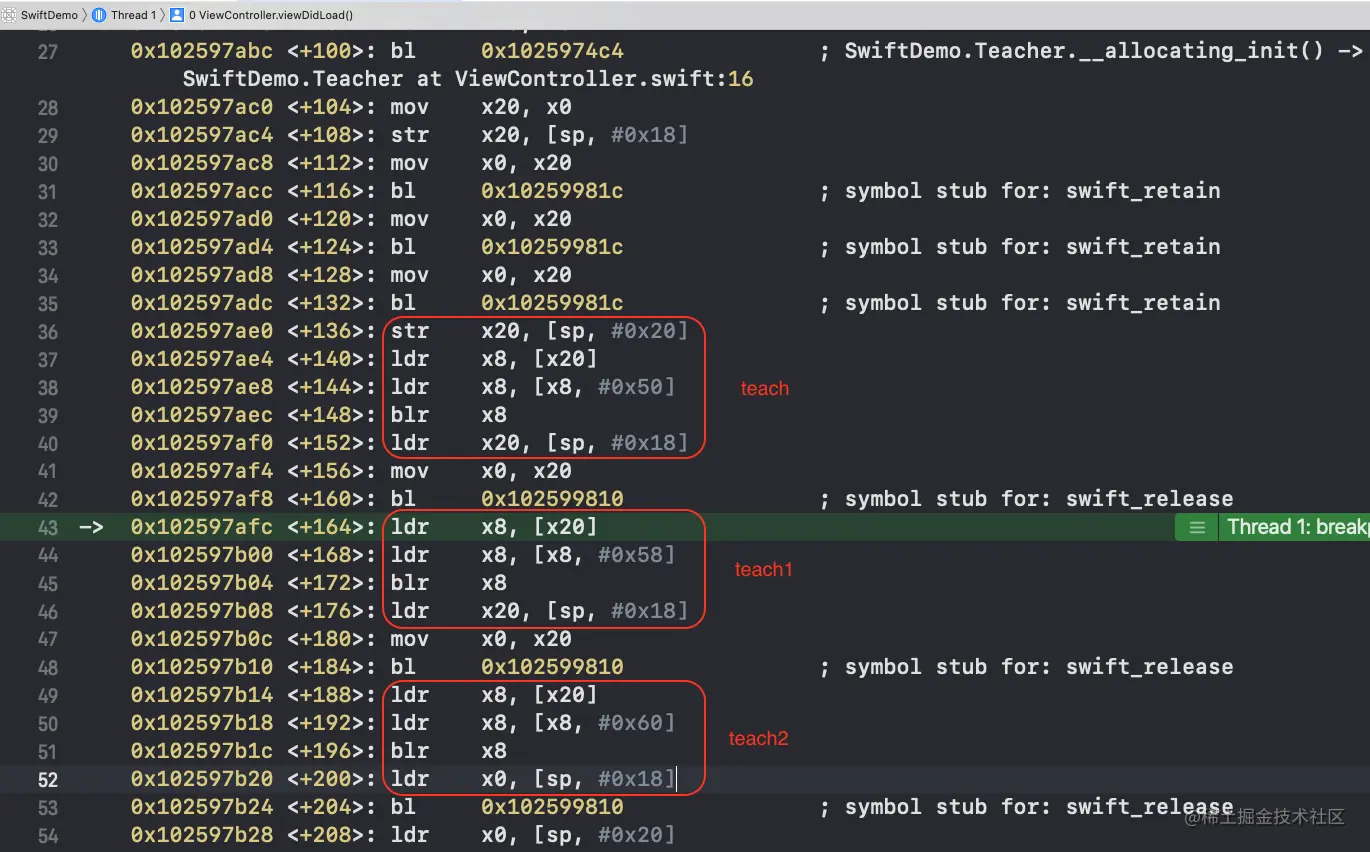Click the stack frame person icon
The height and width of the screenshot is (852, 1370).
tap(177, 15)
